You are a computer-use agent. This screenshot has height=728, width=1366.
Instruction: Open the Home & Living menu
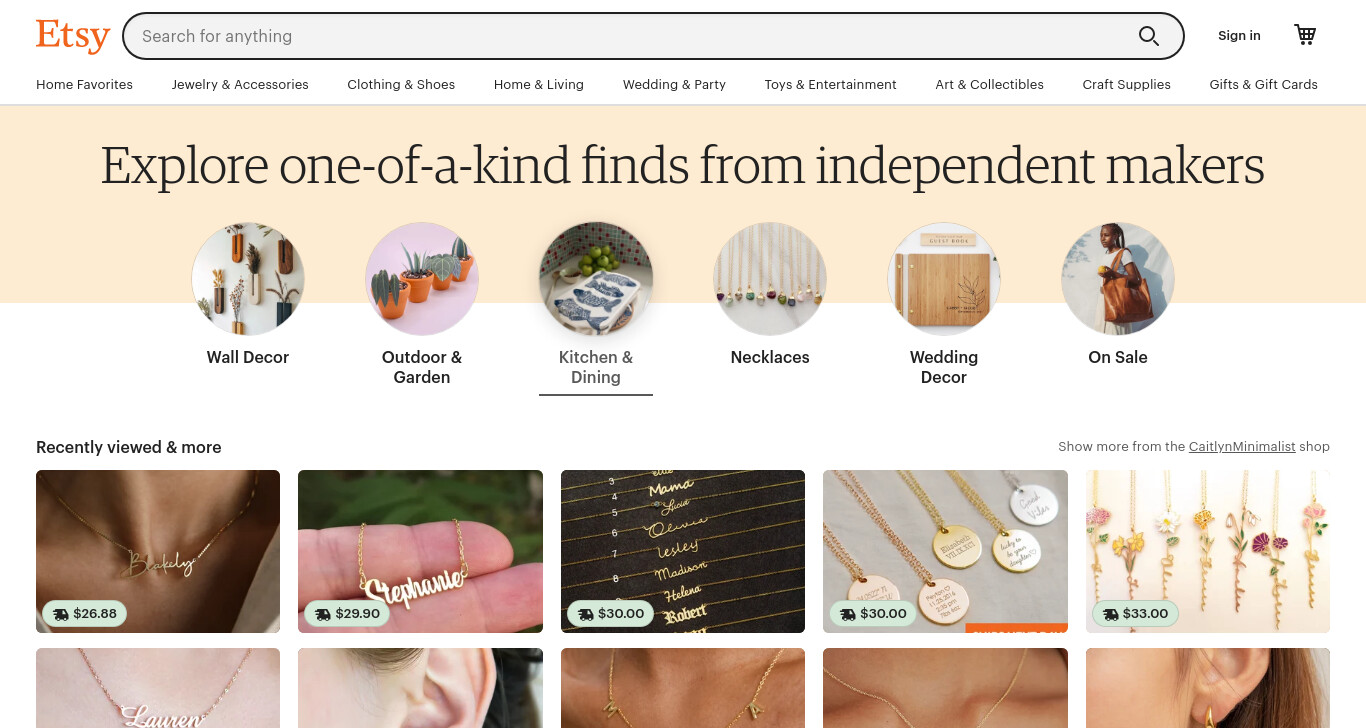[x=539, y=85]
